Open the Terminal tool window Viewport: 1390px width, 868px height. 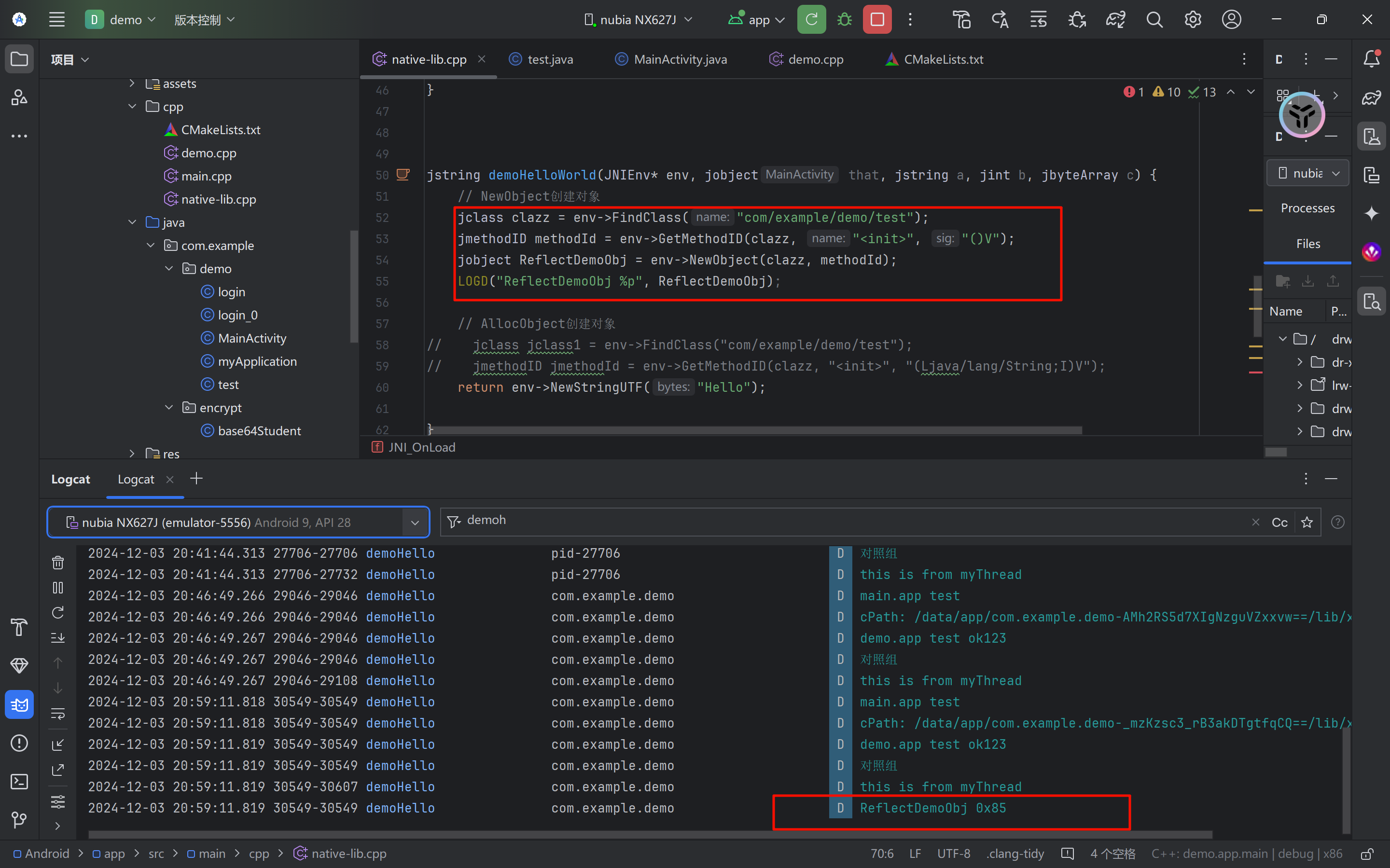(x=19, y=781)
